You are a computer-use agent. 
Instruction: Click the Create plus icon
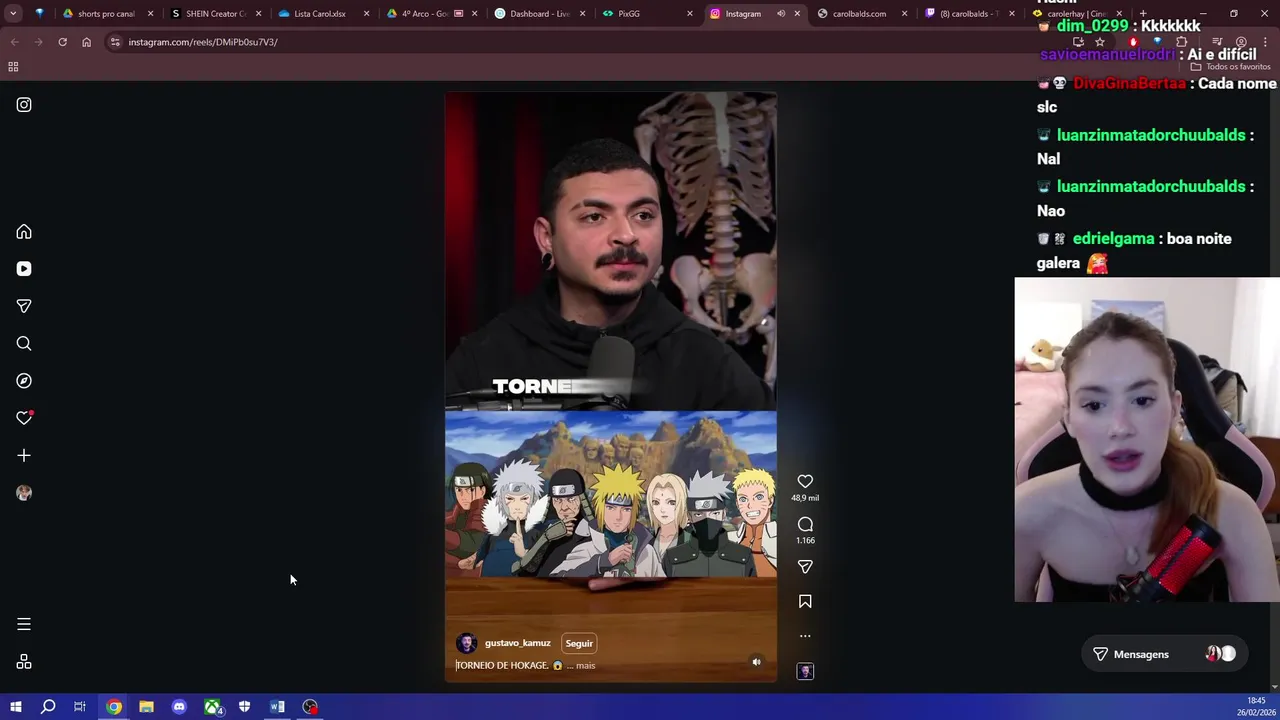(x=24, y=456)
